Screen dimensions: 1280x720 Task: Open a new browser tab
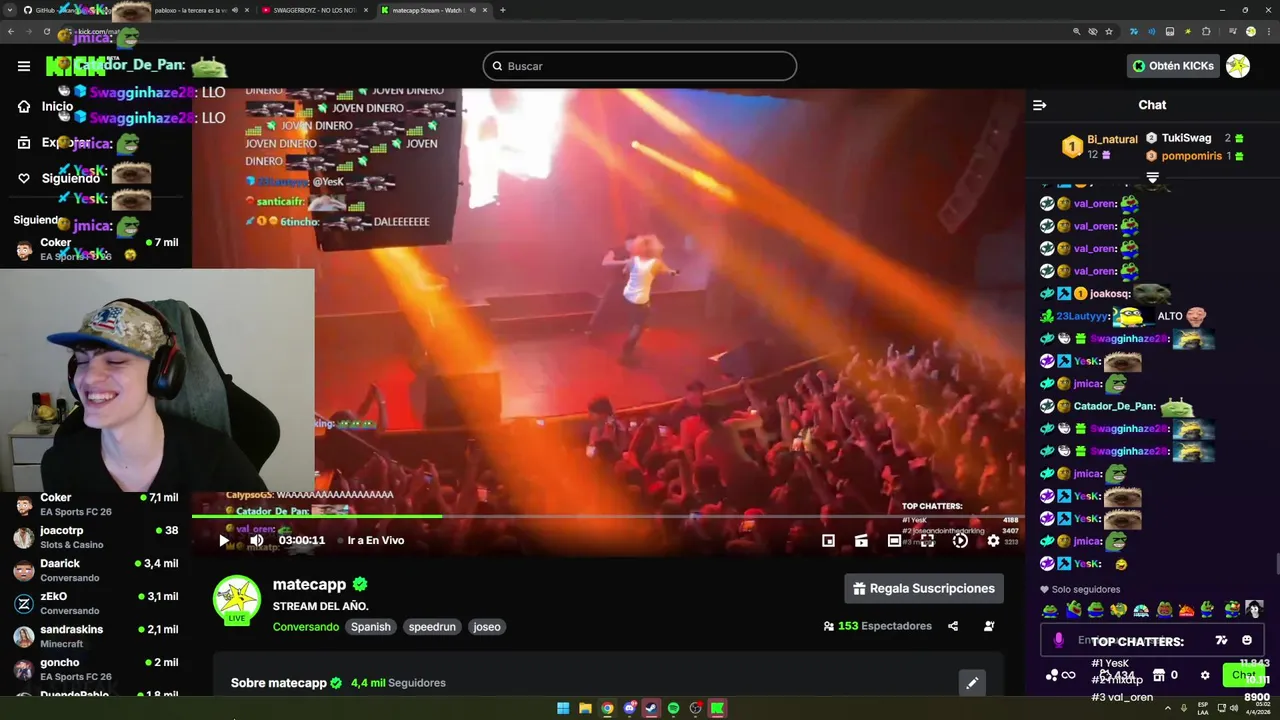click(502, 10)
